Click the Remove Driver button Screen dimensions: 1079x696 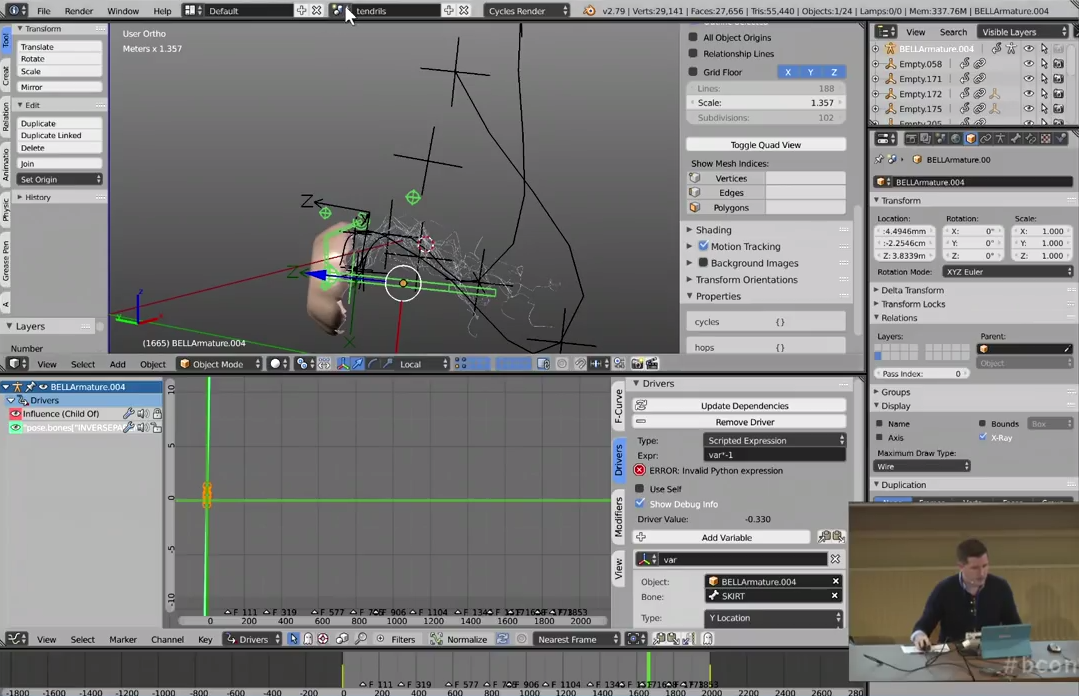tap(744, 421)
